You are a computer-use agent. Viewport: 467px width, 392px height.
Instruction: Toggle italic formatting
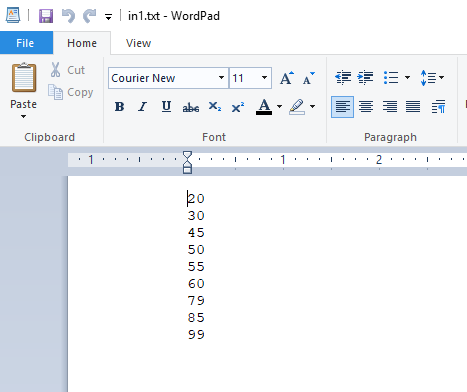(x=143, y=107)
